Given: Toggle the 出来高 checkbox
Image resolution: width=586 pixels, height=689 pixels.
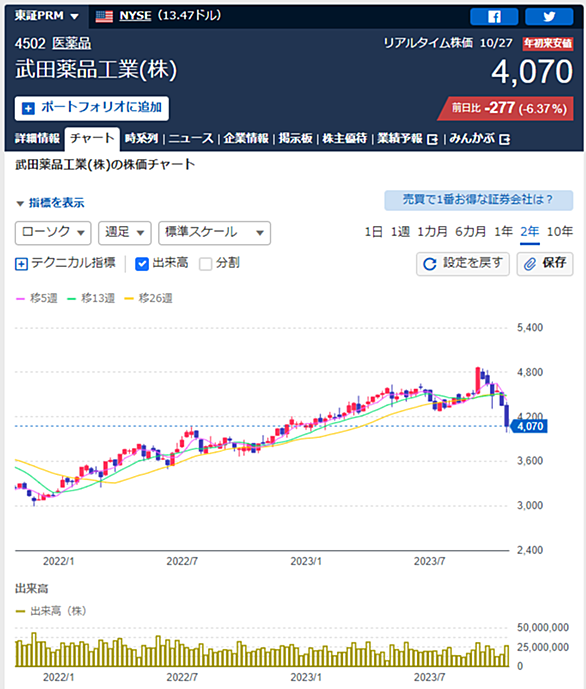Looking at the screenshot, I should click(x=142, y=264).
